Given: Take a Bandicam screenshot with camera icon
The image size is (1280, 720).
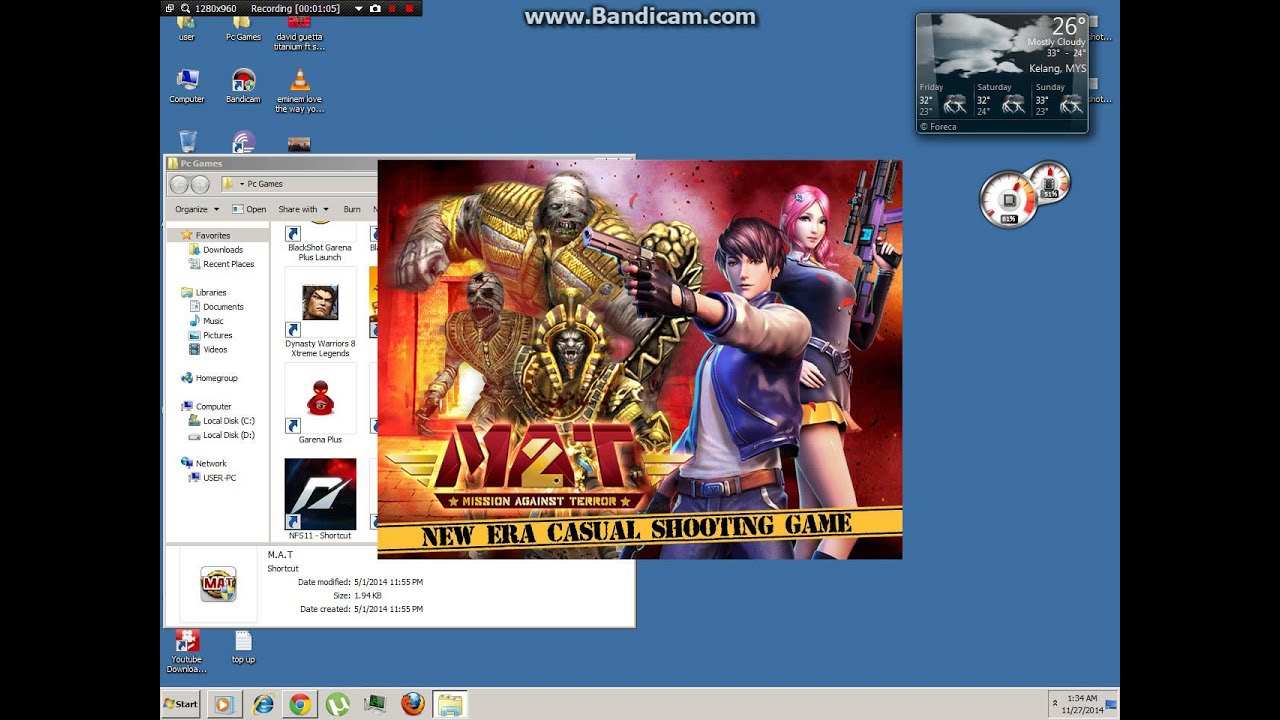Looking at the screenshot, I should click(x=375, y=8).
